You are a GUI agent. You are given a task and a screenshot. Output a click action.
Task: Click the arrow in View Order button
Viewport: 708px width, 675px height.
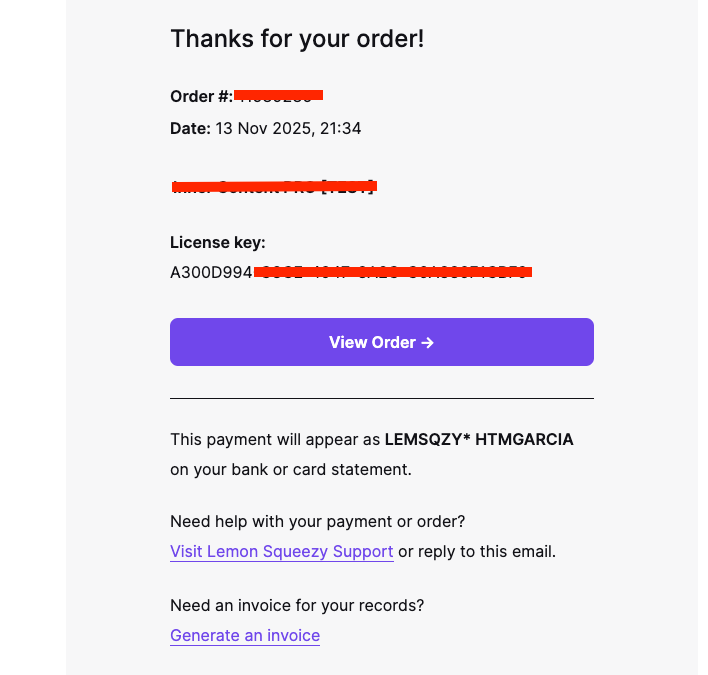pos(428,342)
